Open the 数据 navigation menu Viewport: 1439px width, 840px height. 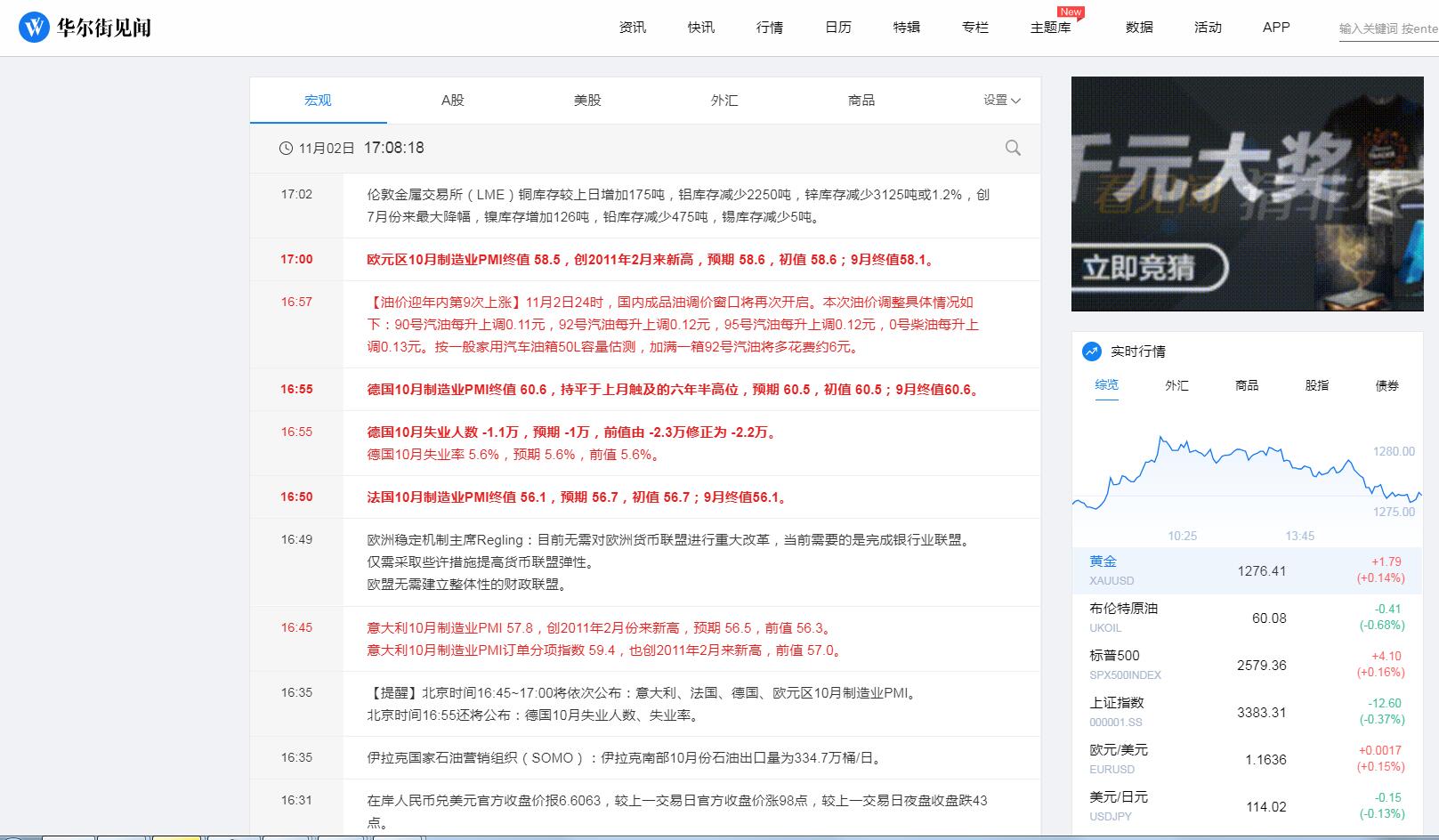[1137, 28]
